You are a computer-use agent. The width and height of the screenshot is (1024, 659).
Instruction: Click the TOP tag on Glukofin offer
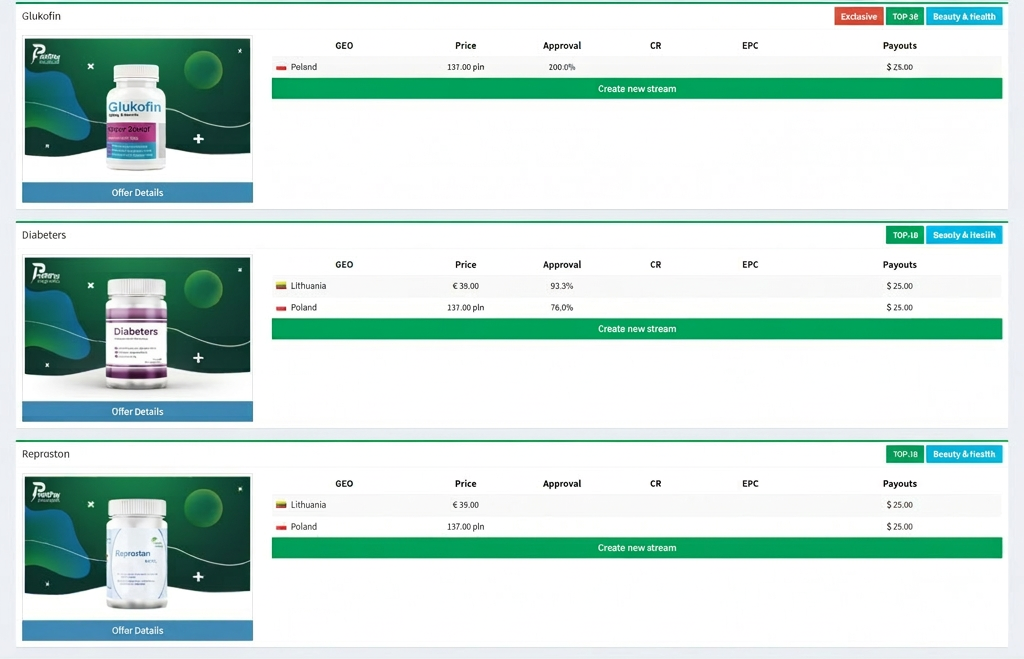pyautogui.click(x=904, y=16)
